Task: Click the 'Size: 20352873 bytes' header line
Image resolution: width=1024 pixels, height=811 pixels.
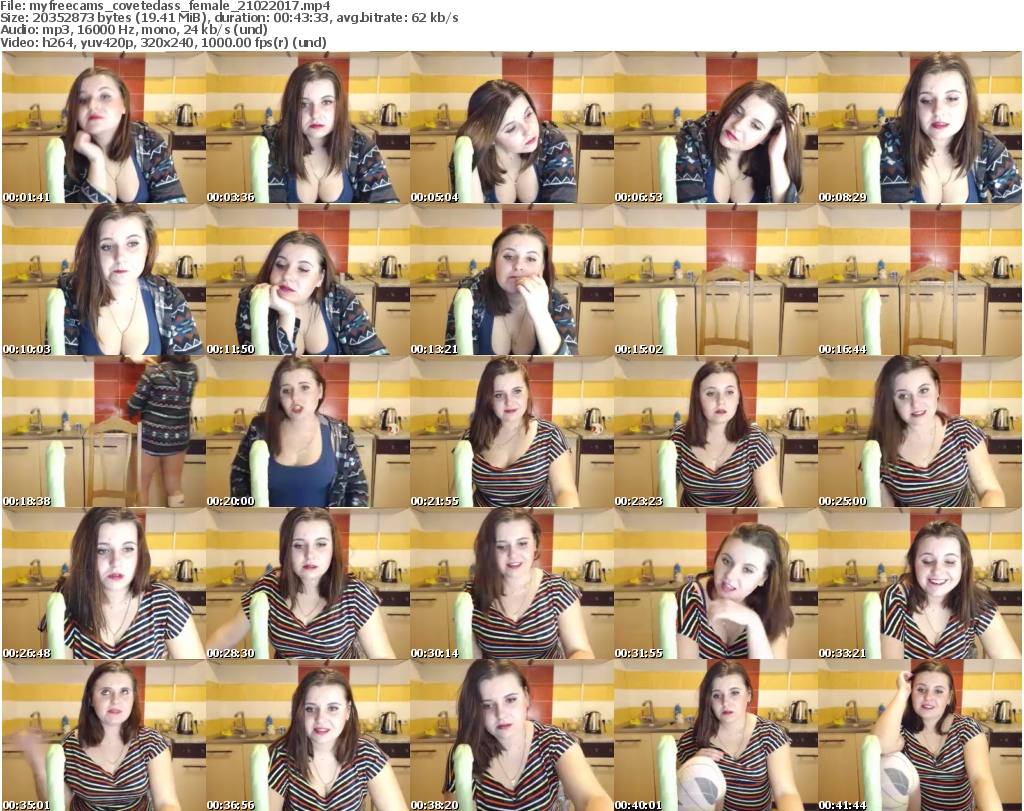Action: point(229,18)
